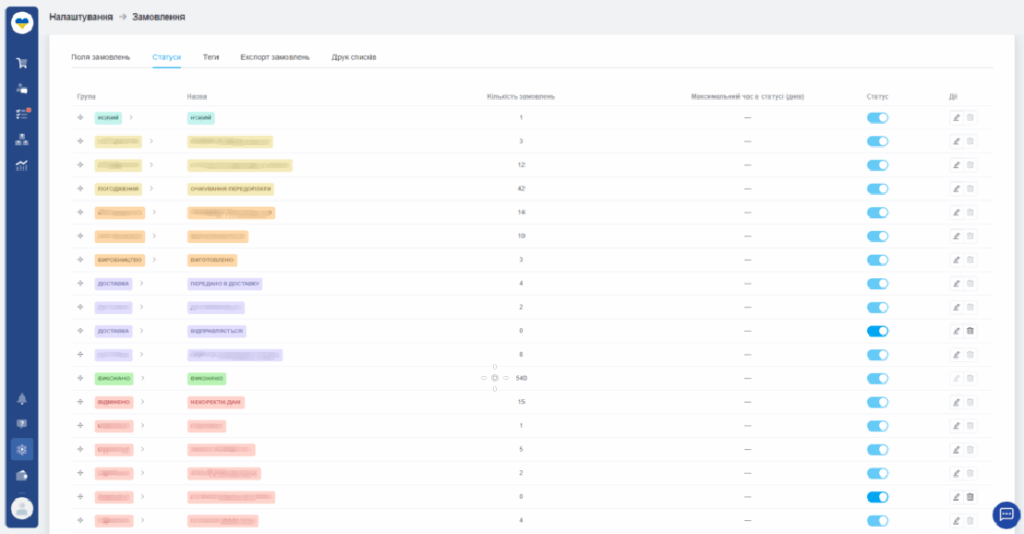Expand the 'Погодження' group chevron
The height and width of the screenshot is (534, 1024).
(x=151, y=188)
